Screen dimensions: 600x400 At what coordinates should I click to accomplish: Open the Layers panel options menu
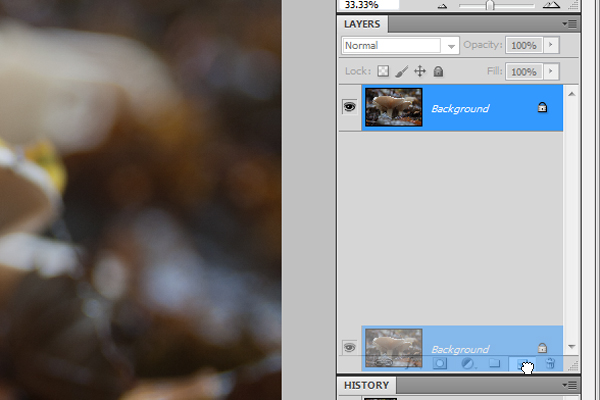[569, 24]
